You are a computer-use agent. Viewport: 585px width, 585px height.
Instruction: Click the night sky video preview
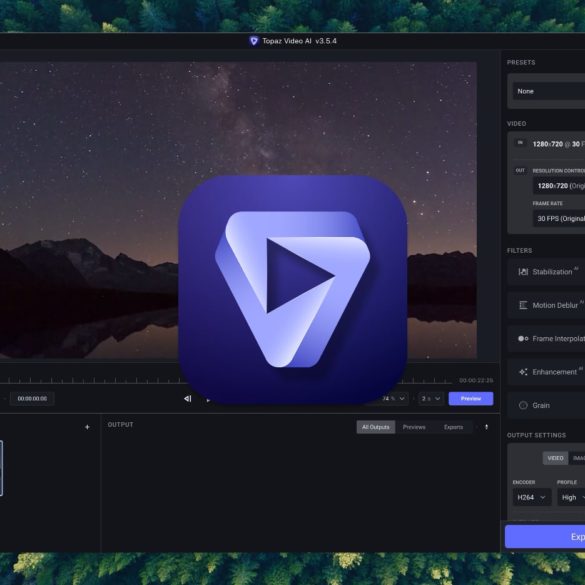click(x=238, y=149)
